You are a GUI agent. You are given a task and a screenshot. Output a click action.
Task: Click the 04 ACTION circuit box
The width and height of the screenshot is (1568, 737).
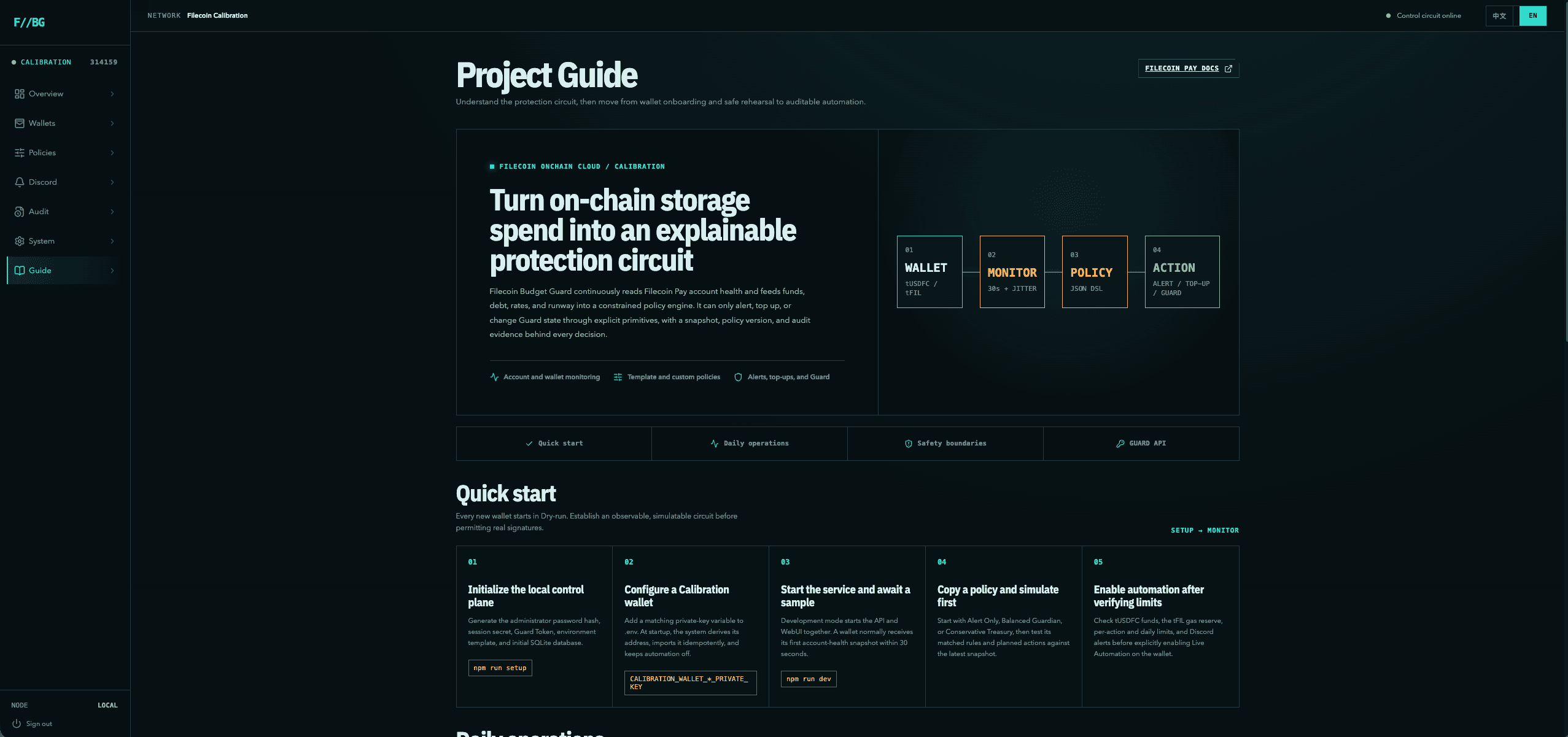[x=1182, y=272]
